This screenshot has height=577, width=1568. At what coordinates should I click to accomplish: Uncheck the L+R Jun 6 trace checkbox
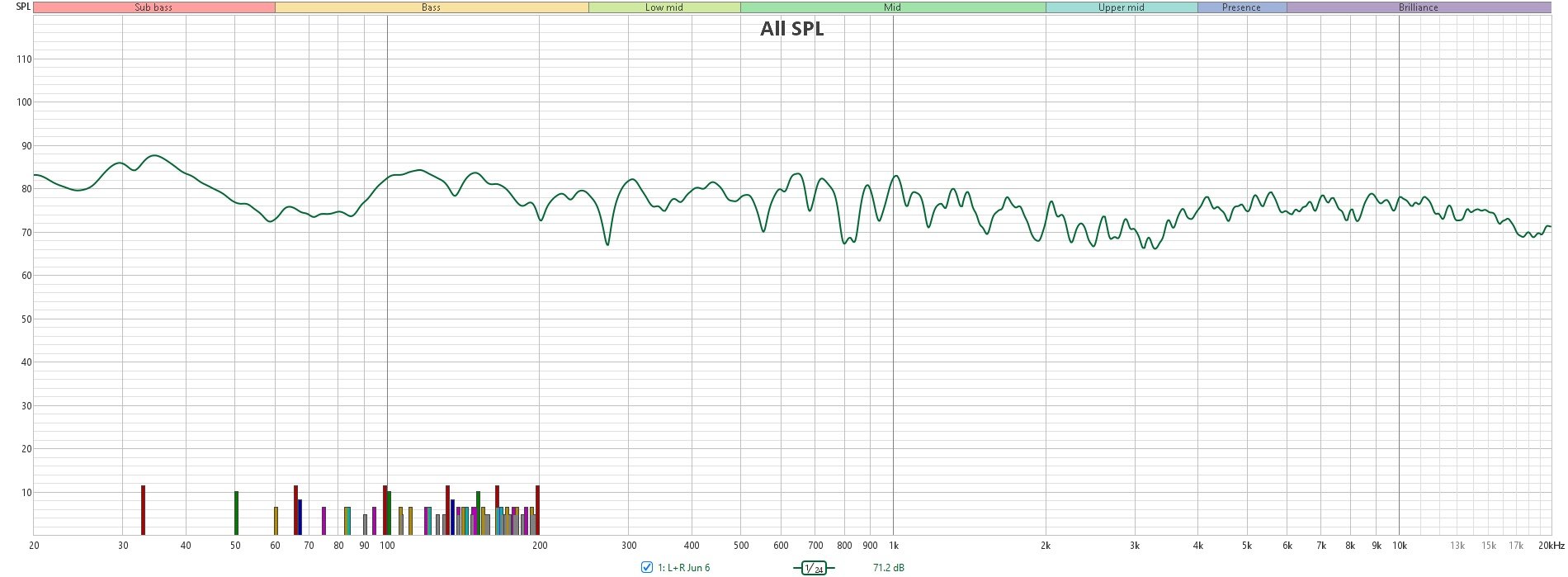coord(647,568)
